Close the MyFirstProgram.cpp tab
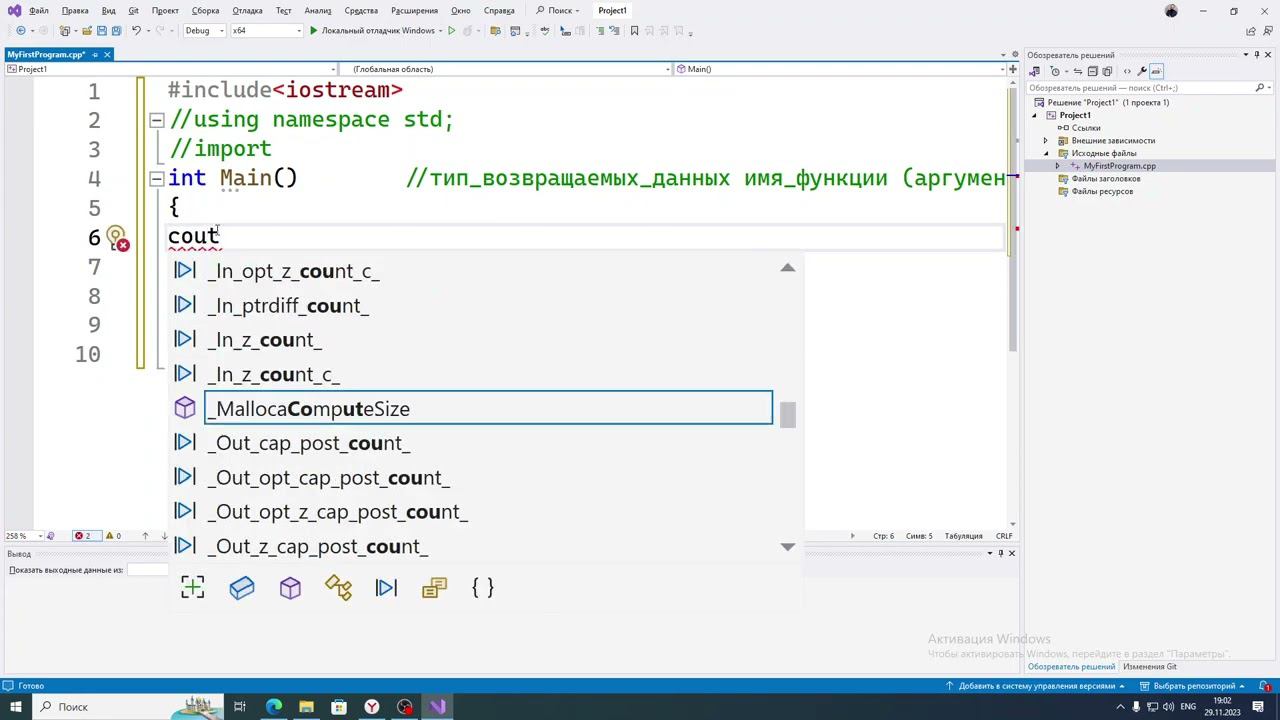This screenshot has width=1280, height=720. 107,54
